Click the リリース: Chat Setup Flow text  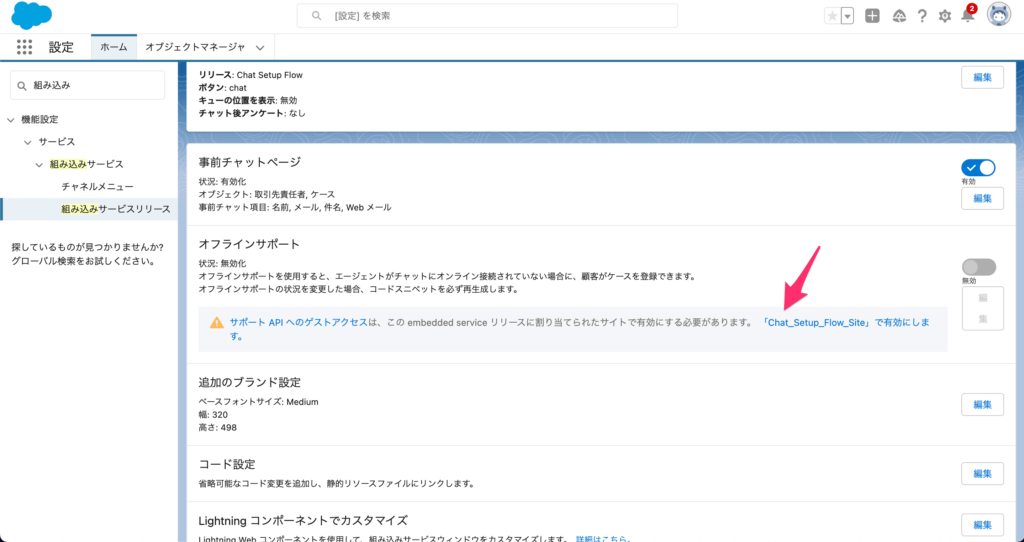tap(251, 75)
